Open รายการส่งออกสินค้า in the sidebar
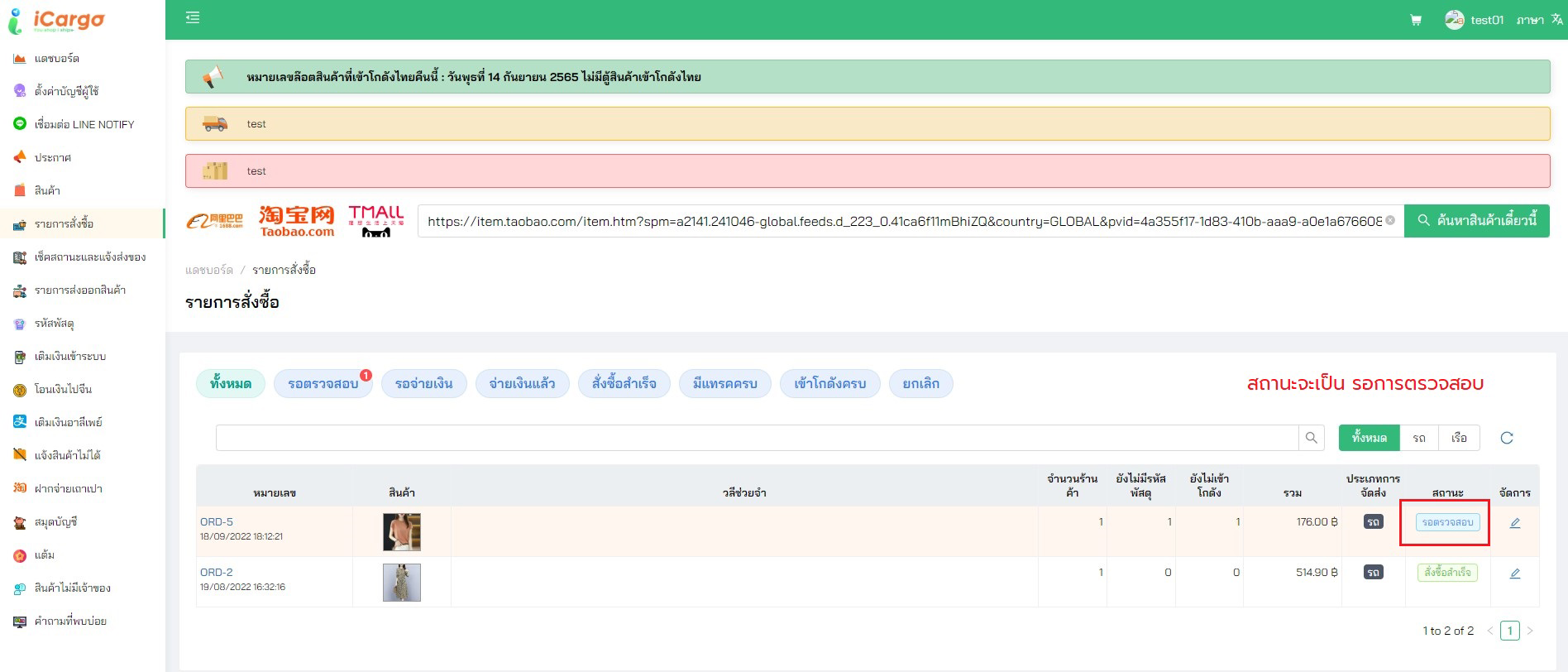This screenshot has width=1568, height=672. tap(79, 290)
